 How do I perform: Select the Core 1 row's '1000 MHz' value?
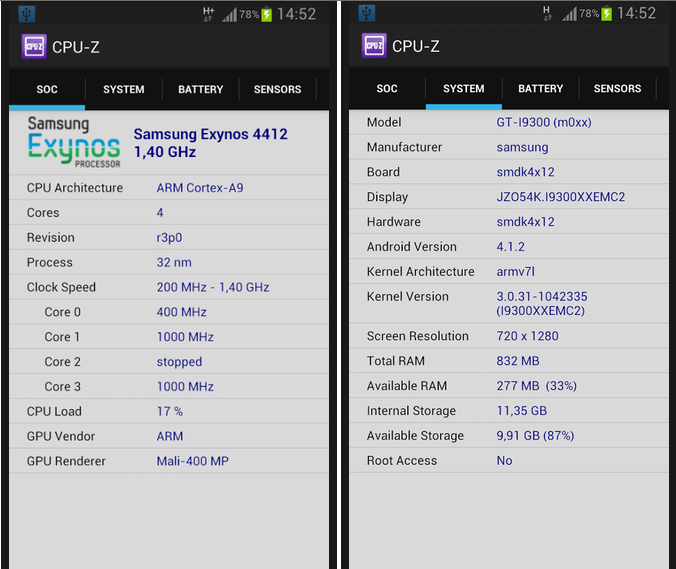(185, 337)
